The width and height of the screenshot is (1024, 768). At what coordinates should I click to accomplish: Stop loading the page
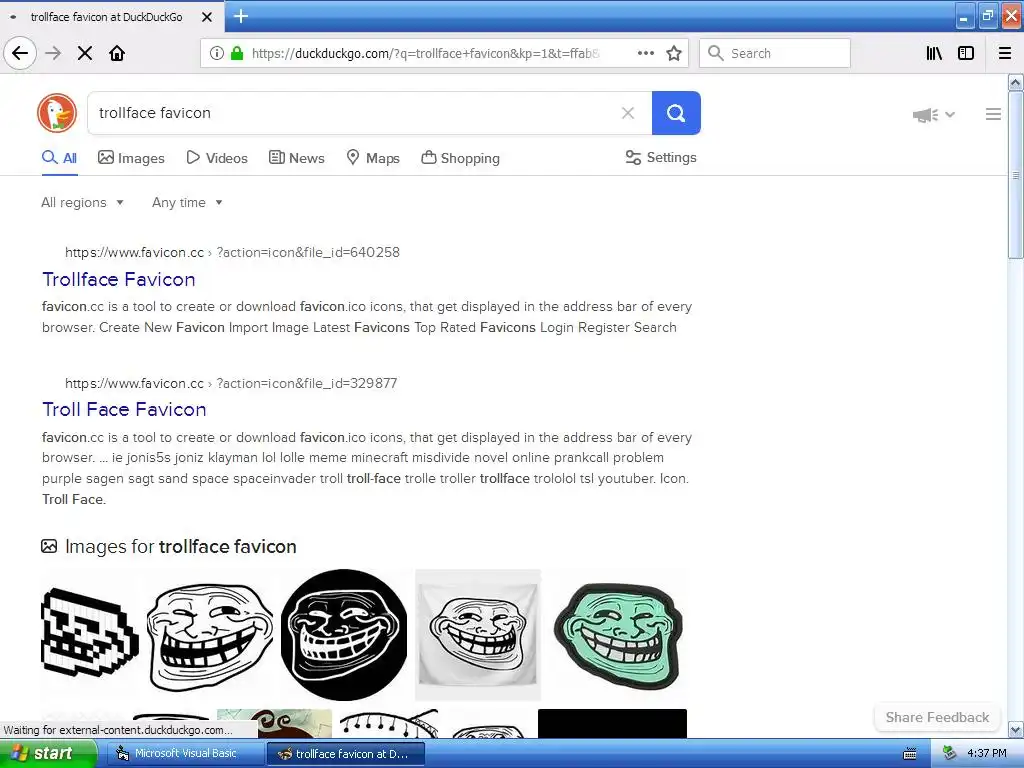point(85,53)
